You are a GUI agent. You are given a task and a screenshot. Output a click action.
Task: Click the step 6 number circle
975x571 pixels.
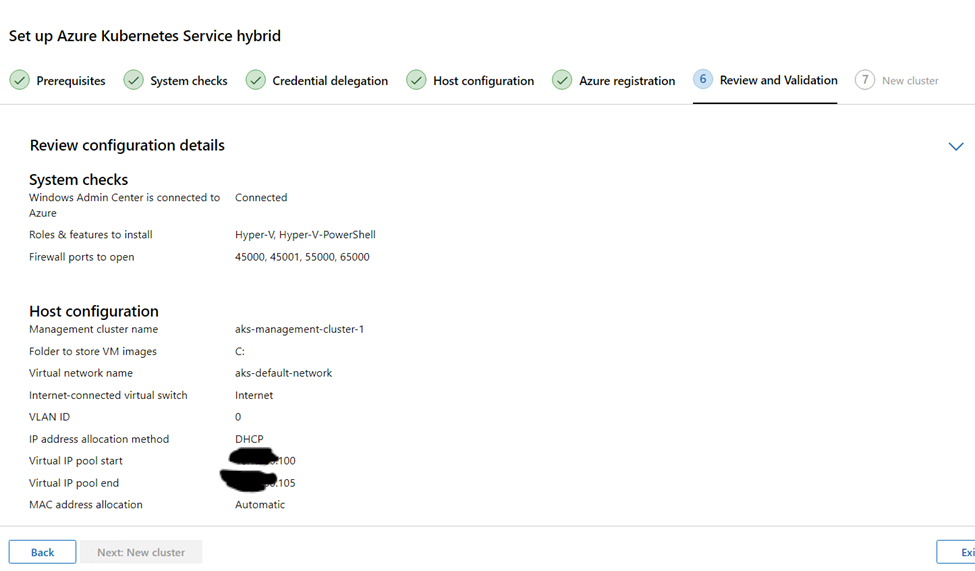pyautogui.click(x=703, y=79)
